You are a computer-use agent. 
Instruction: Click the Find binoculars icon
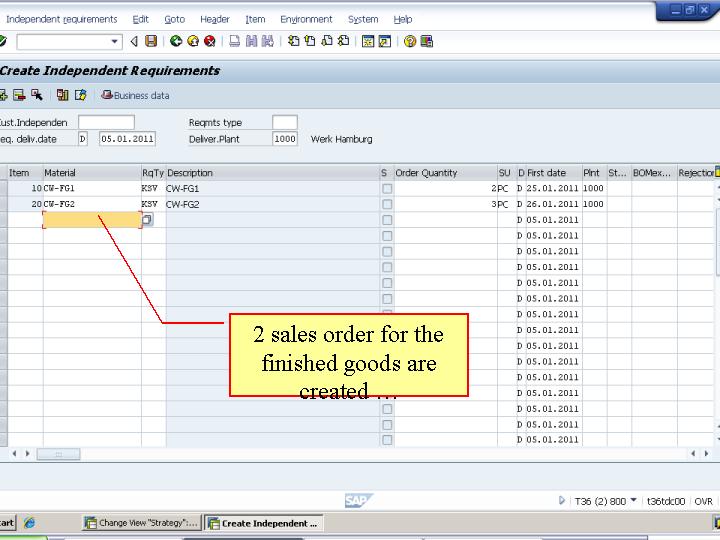[251, 41]
